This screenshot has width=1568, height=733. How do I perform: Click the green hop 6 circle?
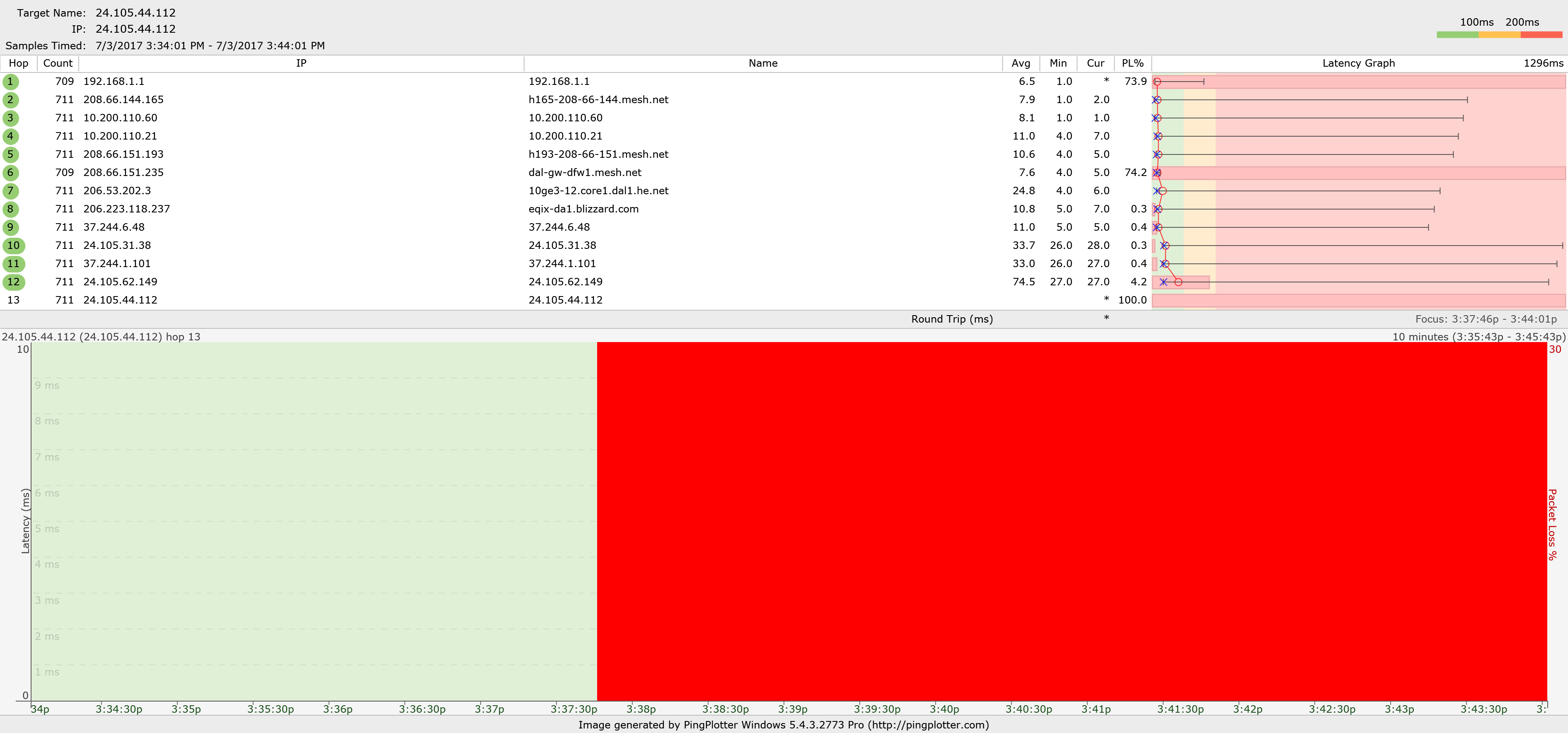pos(10,173)
